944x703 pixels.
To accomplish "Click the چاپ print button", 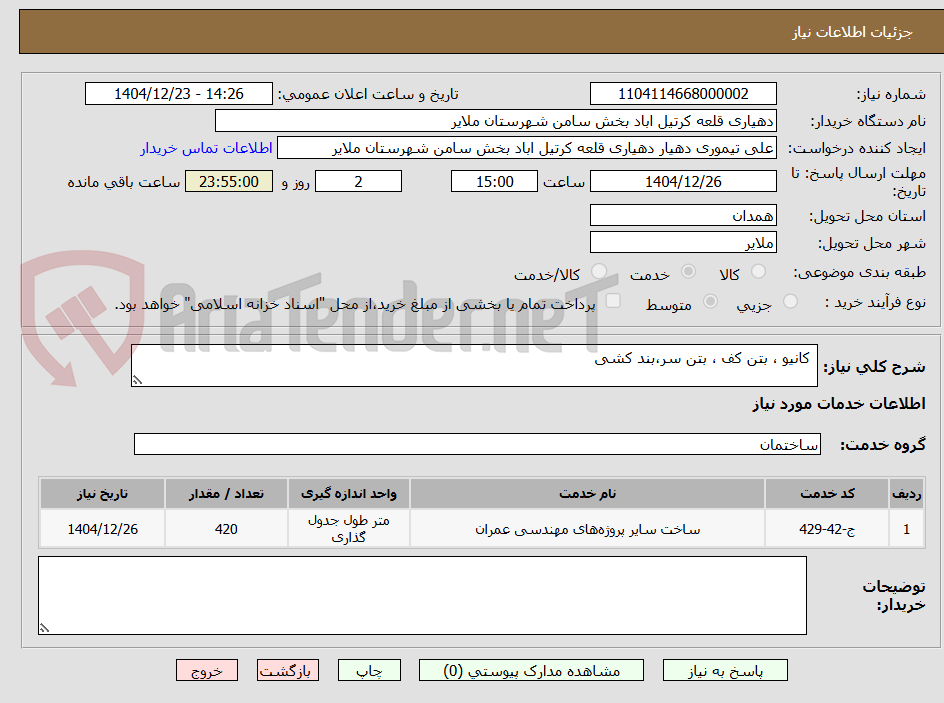I will 369,670.
